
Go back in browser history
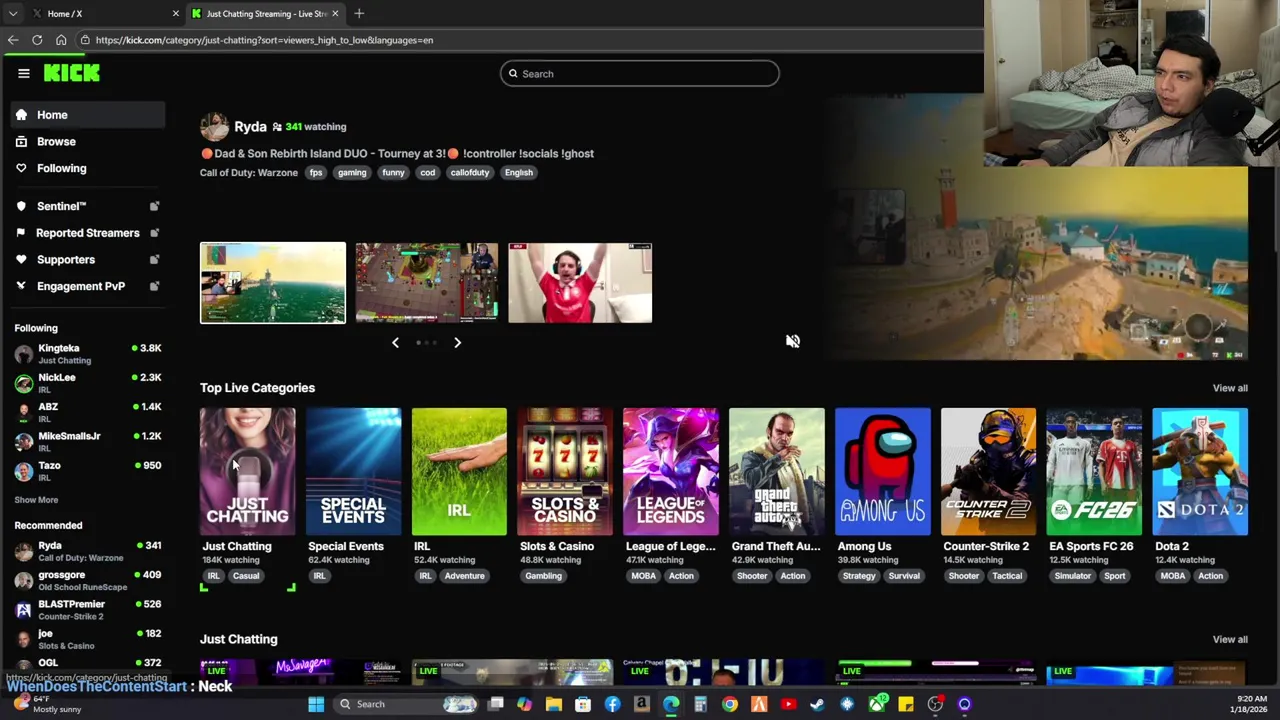click(13, 40)
